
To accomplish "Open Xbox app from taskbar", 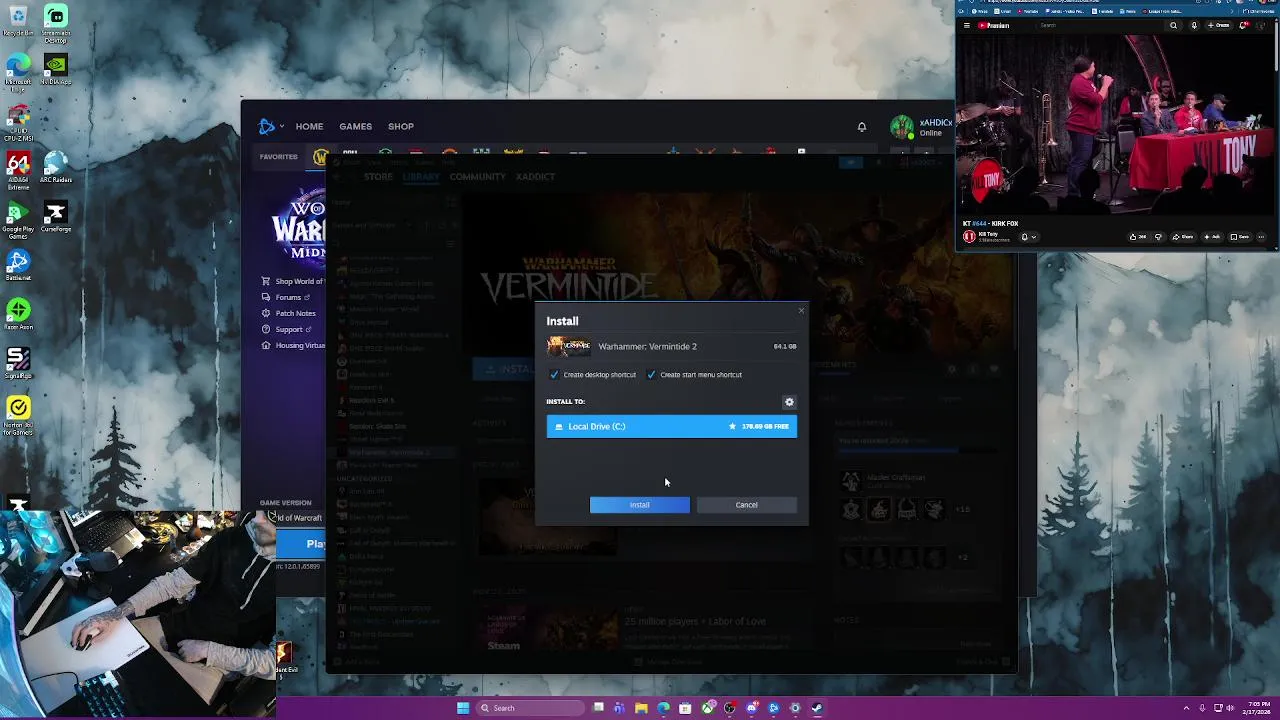I will click(707, 708).
